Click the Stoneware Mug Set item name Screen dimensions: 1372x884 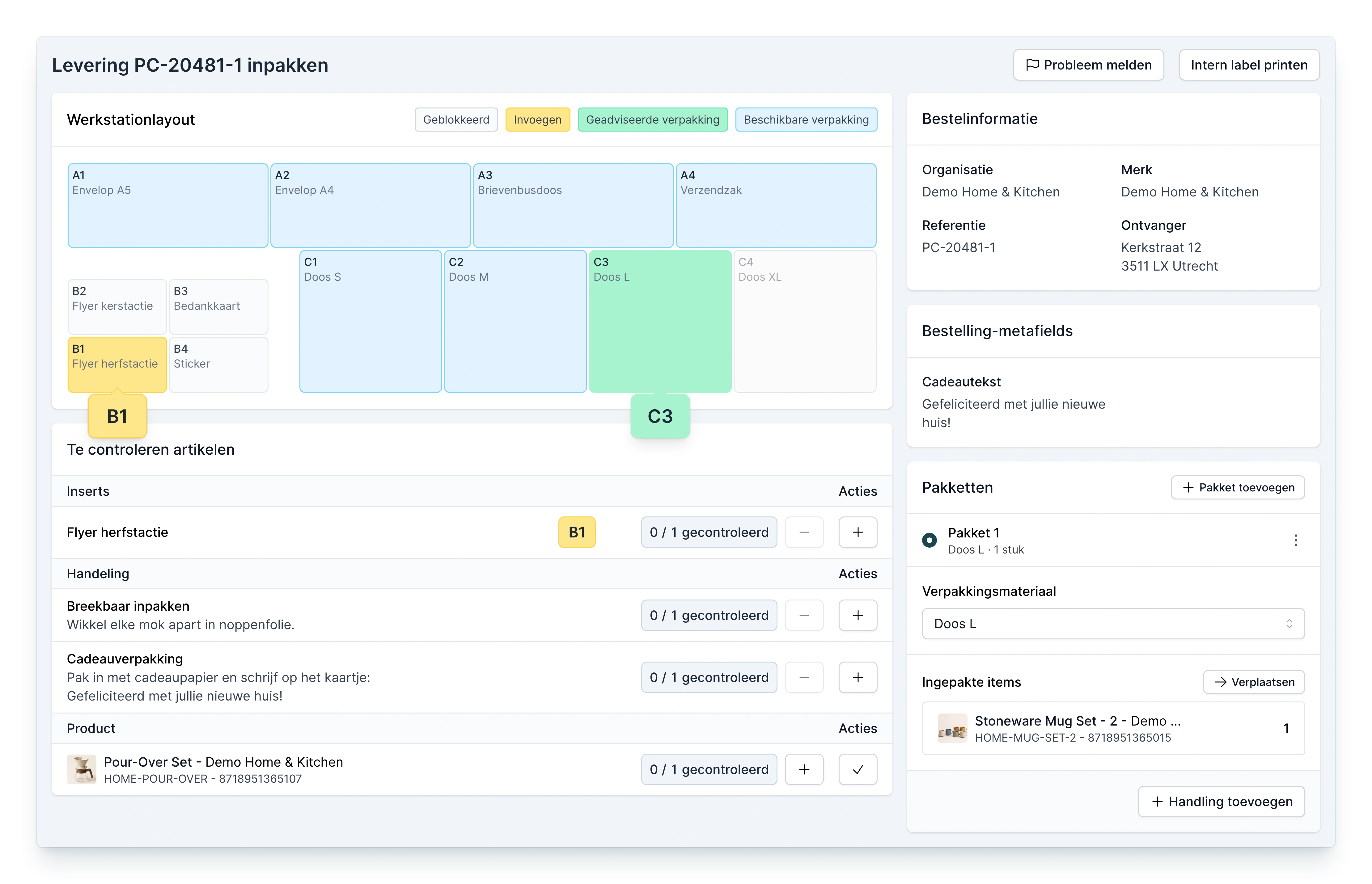1078,721
